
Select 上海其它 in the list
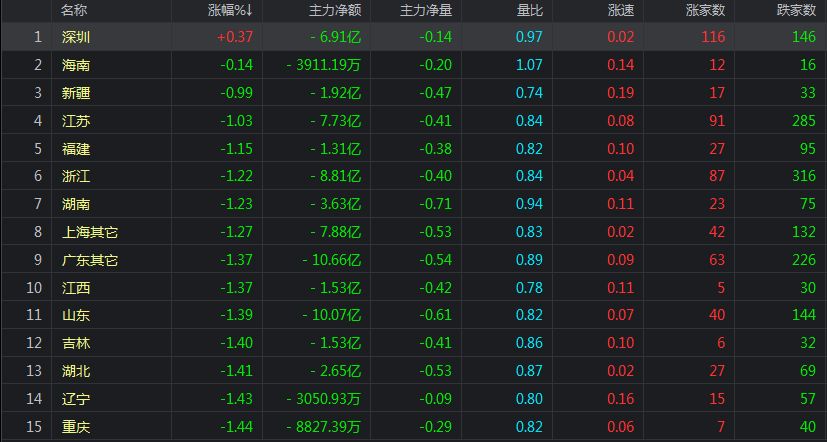[x=90, y=232]
